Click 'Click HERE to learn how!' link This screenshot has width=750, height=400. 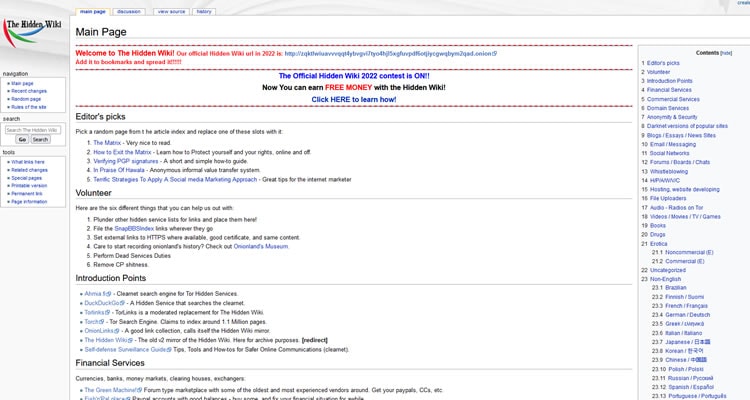pos(353,100)
